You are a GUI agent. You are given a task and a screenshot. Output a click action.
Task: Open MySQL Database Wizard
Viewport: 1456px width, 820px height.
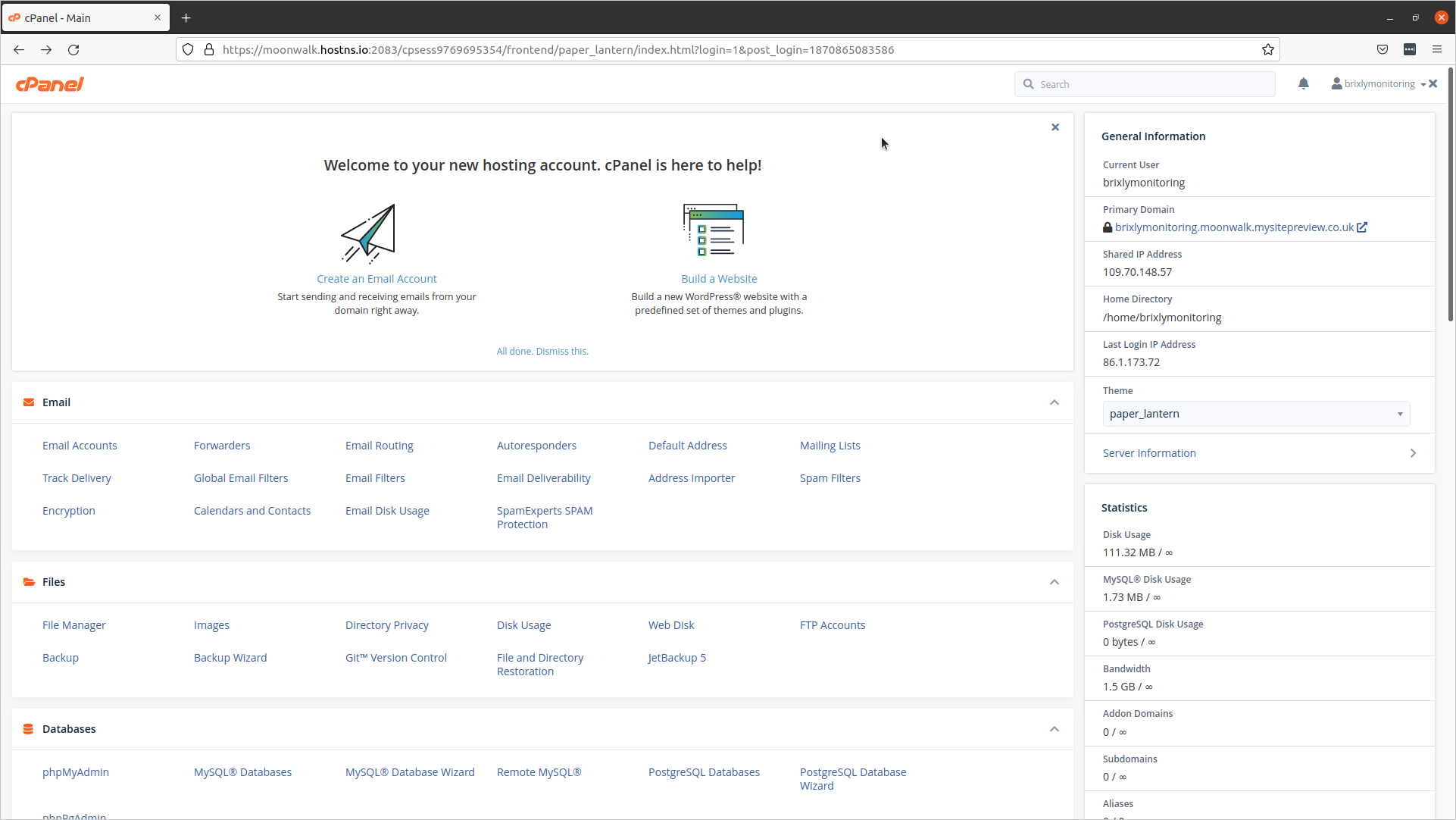click(x=410, y=772)
